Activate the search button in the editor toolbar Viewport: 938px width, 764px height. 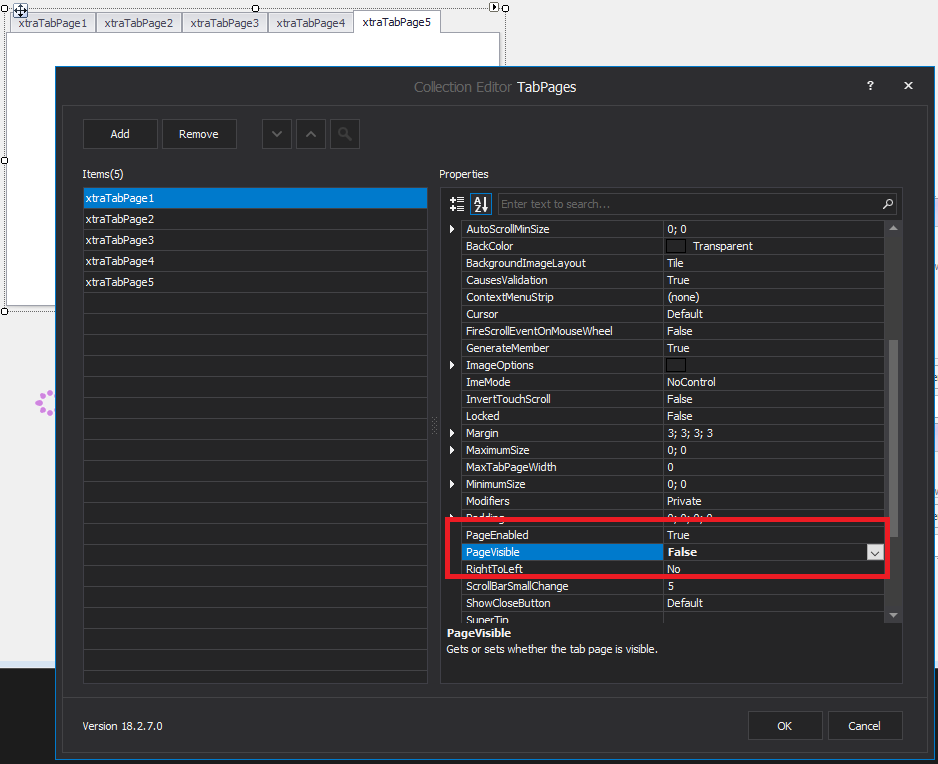click(344, 133)
